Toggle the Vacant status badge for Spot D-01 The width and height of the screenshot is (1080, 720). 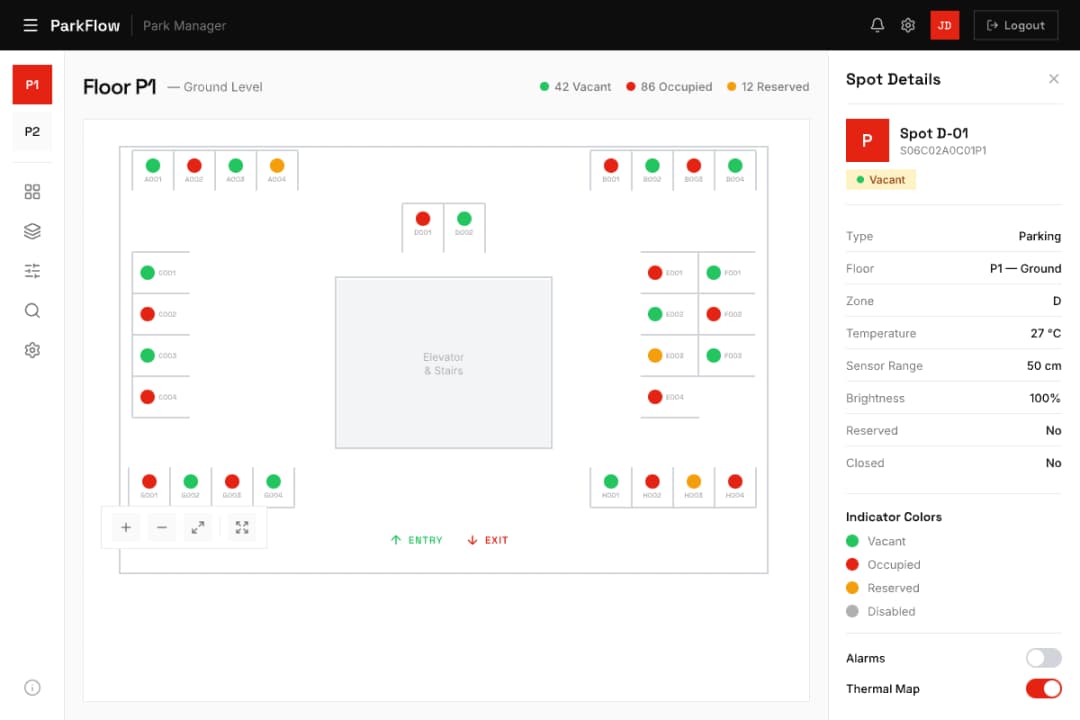pos(880,179)
